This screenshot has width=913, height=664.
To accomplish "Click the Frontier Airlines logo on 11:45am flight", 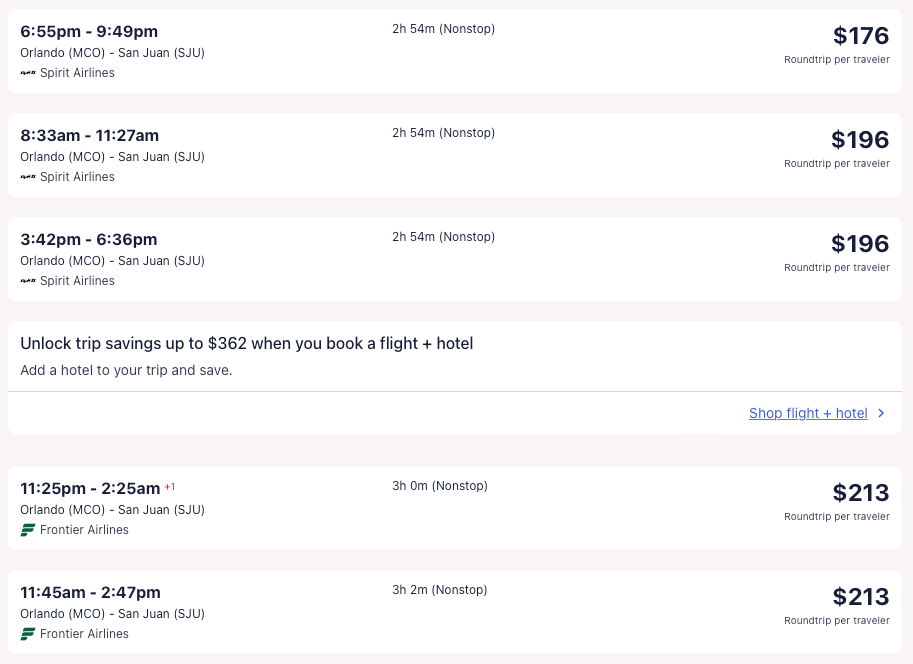I will click(28, 634).
